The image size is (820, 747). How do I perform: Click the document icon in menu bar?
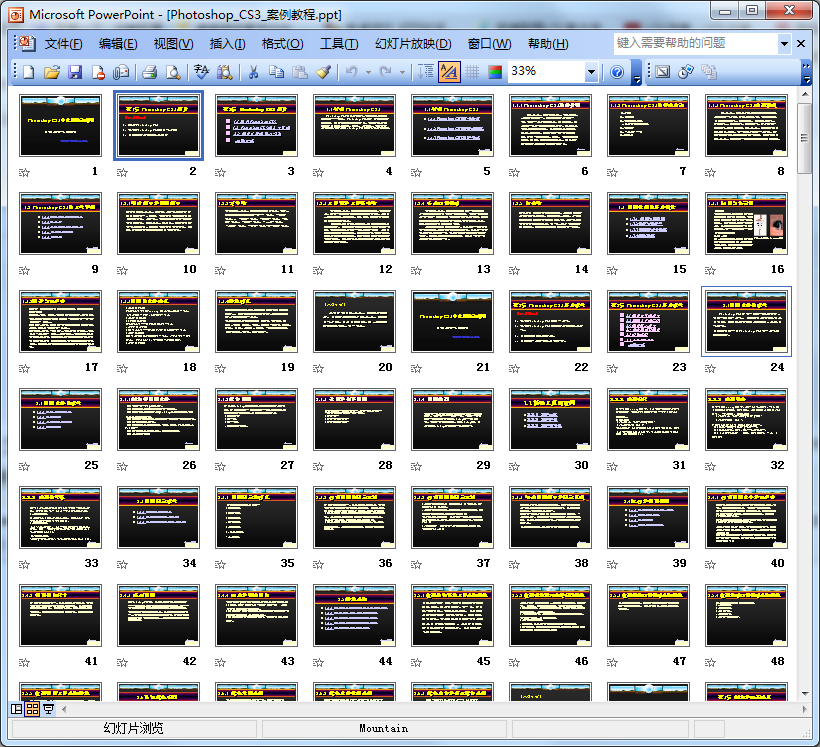tap(27, 44)
